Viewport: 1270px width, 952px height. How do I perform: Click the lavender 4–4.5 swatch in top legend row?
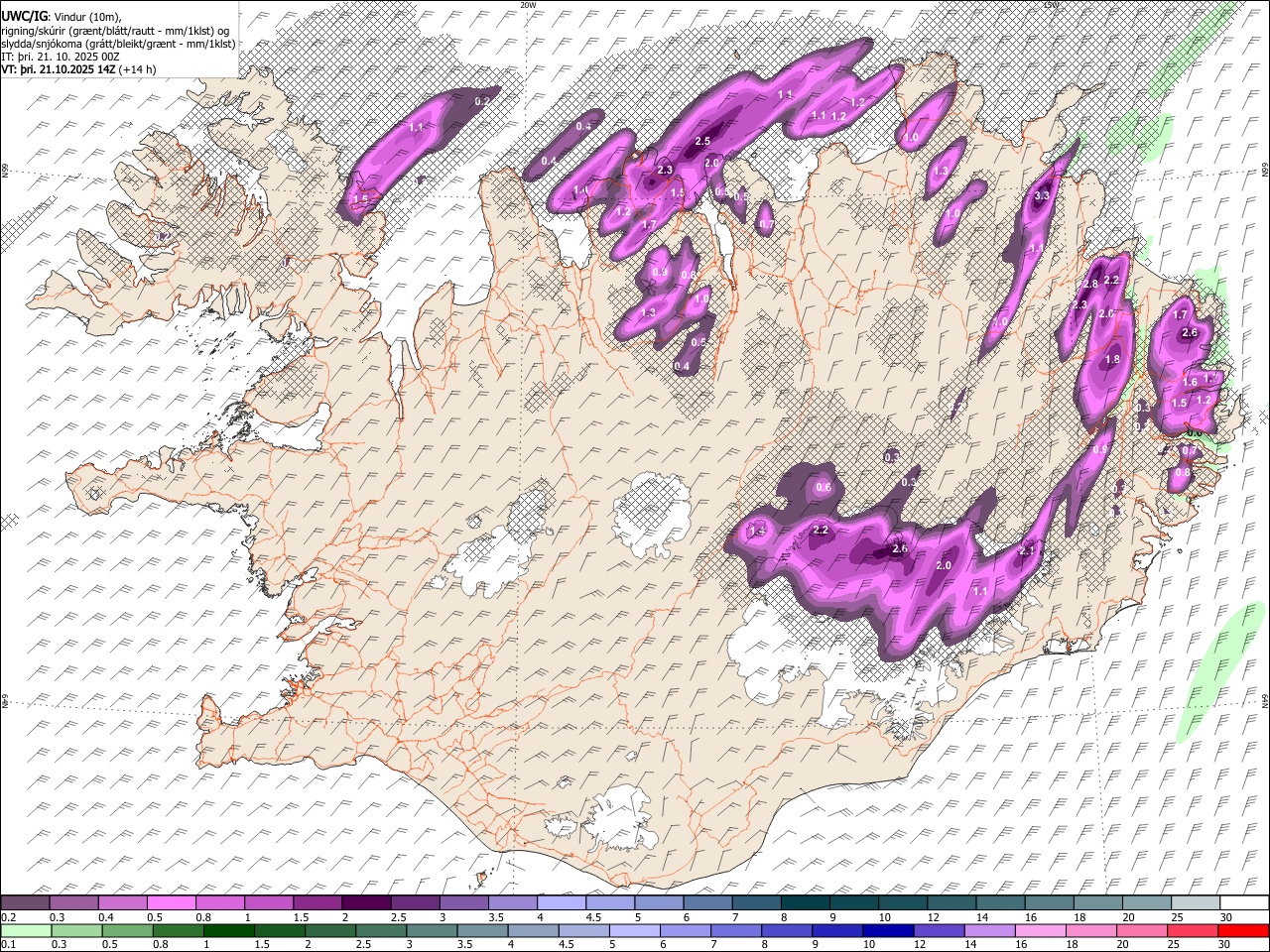564,903
